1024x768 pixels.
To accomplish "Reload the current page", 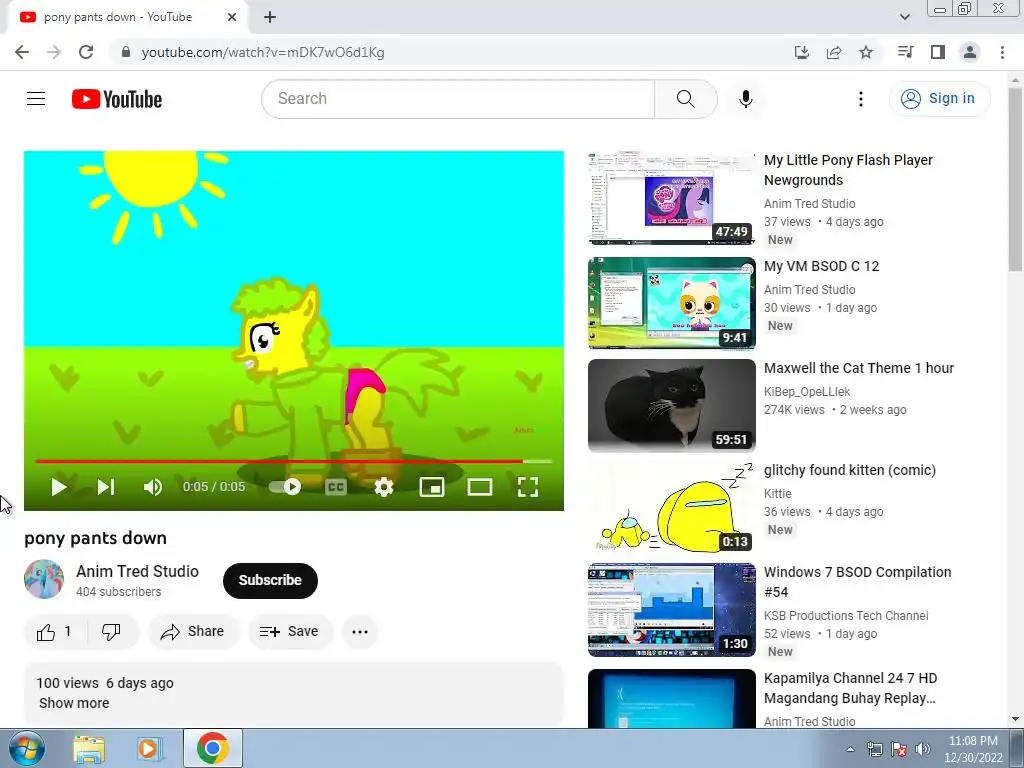I will (x=86, y=52).
